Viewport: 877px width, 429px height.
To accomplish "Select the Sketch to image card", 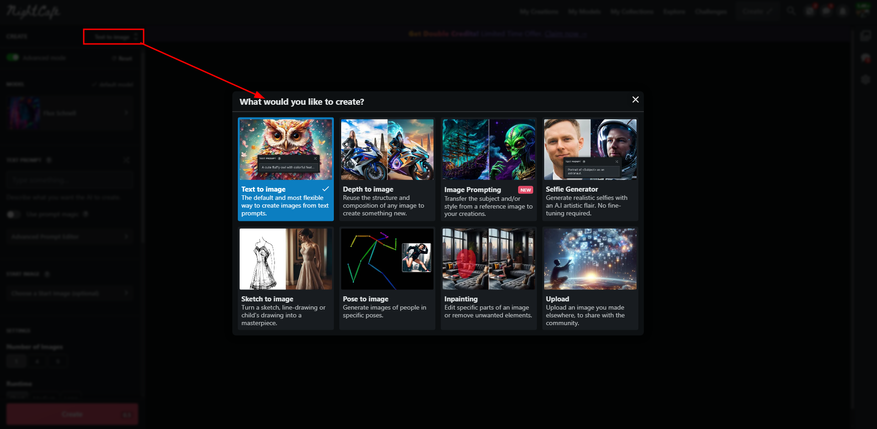I will click(286, 278).
